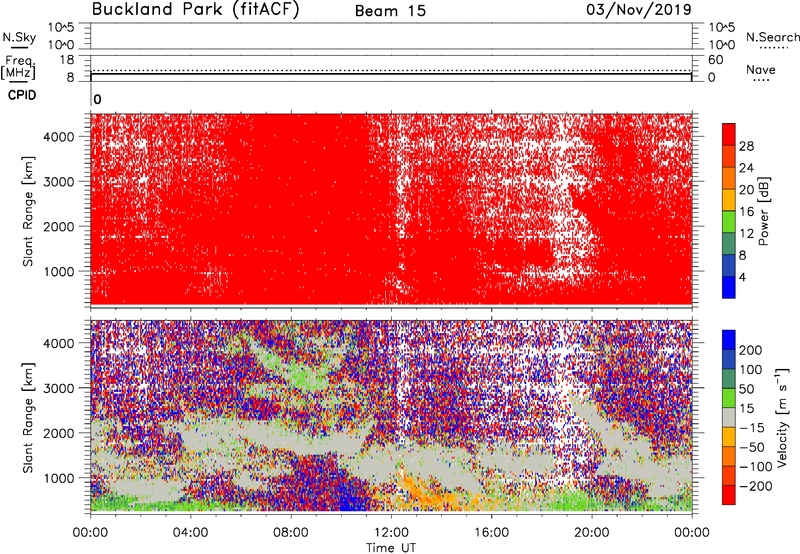The height and width of the screenshot is (554, 800).
Task: Click the green 12-16 dB Power colorbar segment
Action: coord(729,221)
